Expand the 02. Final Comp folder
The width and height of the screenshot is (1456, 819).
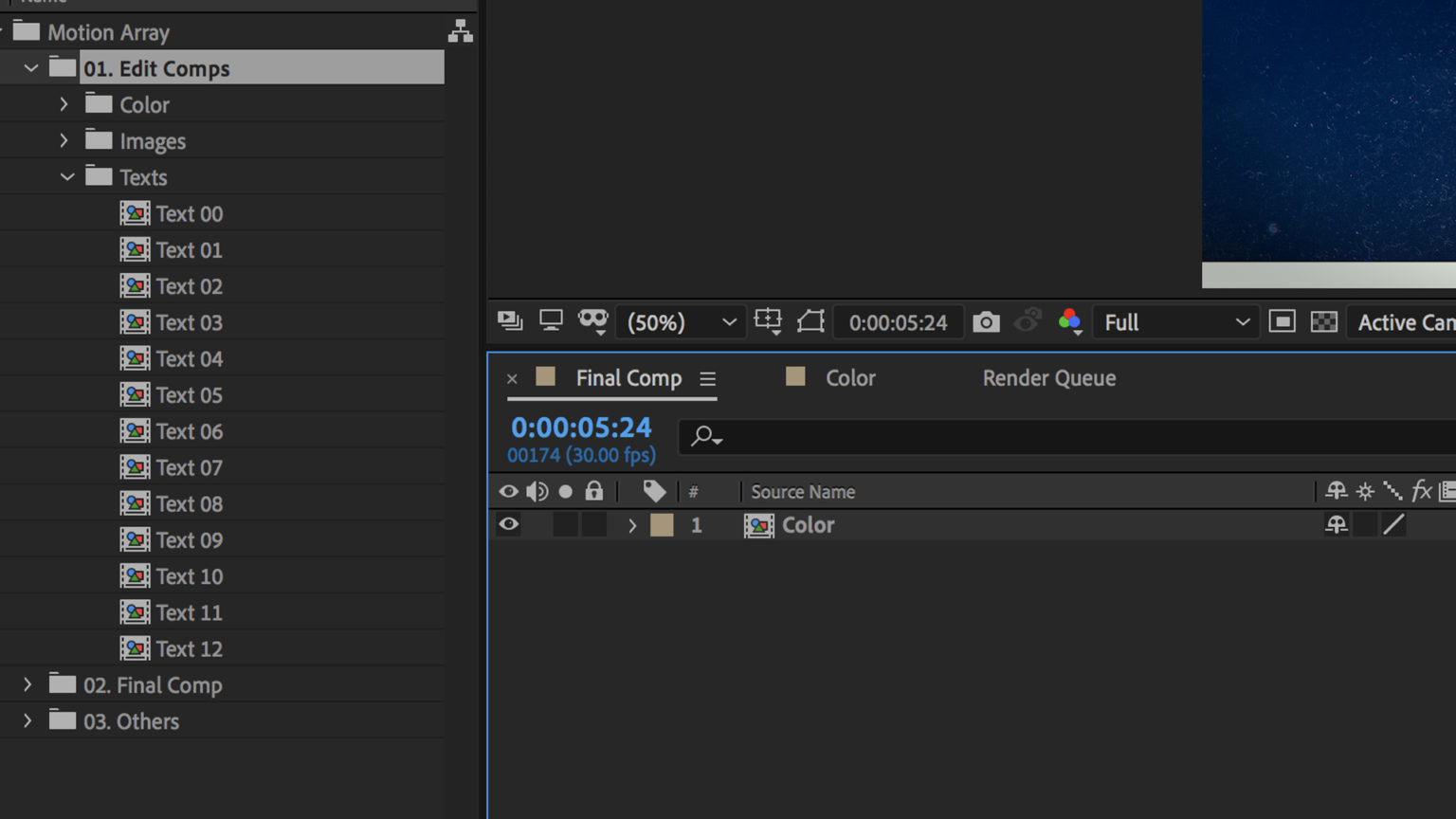(x=27, y=684)
